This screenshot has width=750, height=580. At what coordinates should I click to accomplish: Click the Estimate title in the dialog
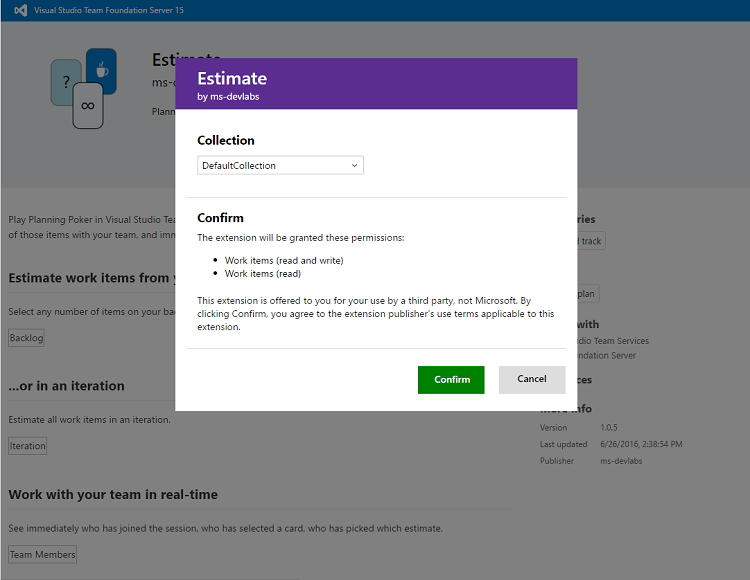[x=232, y=78]
